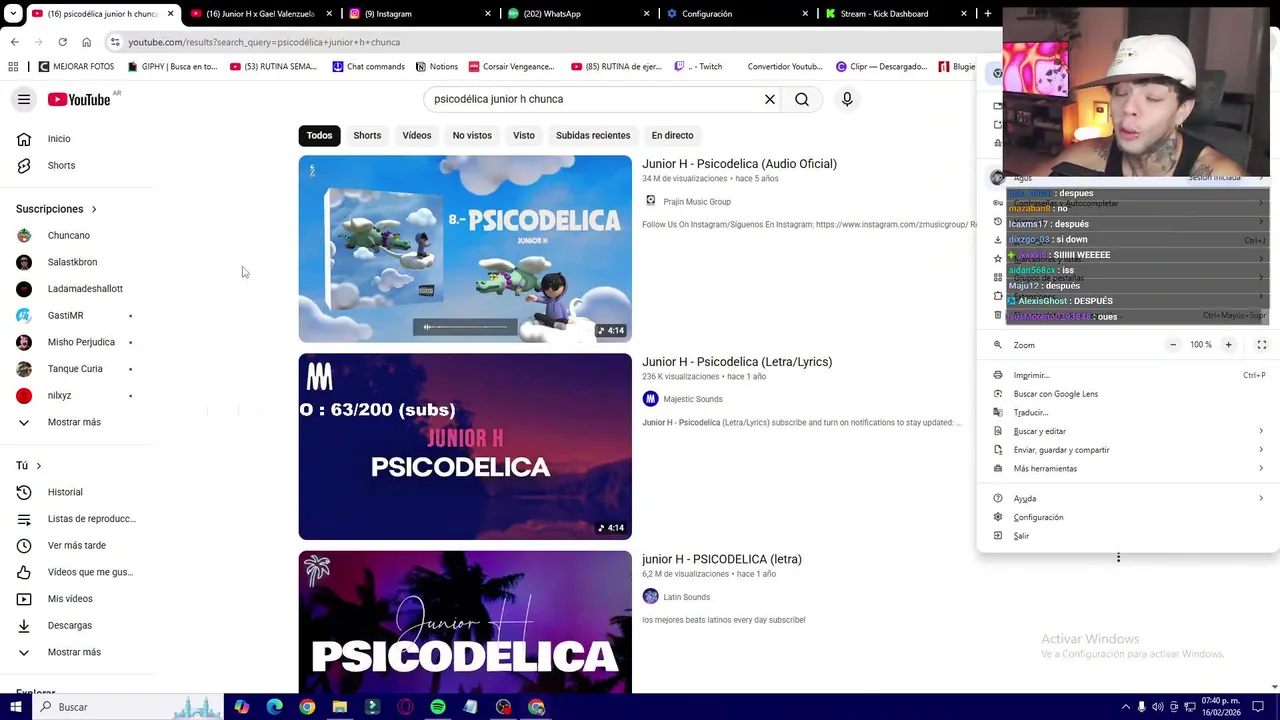Open the Majestic Sounds channel link
Screen dimensions: 1280x720
(693, 399)
